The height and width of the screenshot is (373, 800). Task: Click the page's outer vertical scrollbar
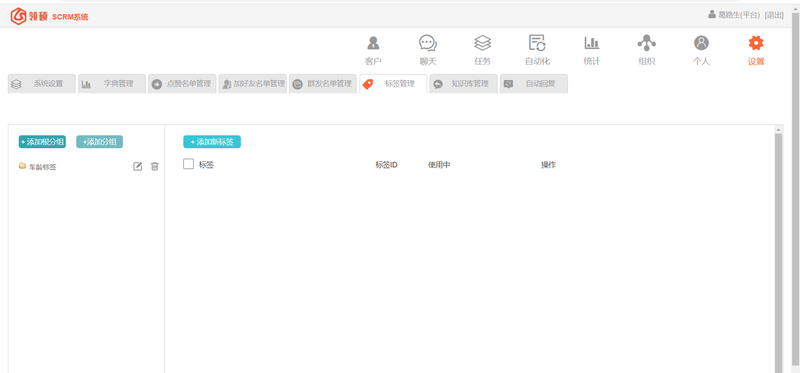[x=795, y=189]
